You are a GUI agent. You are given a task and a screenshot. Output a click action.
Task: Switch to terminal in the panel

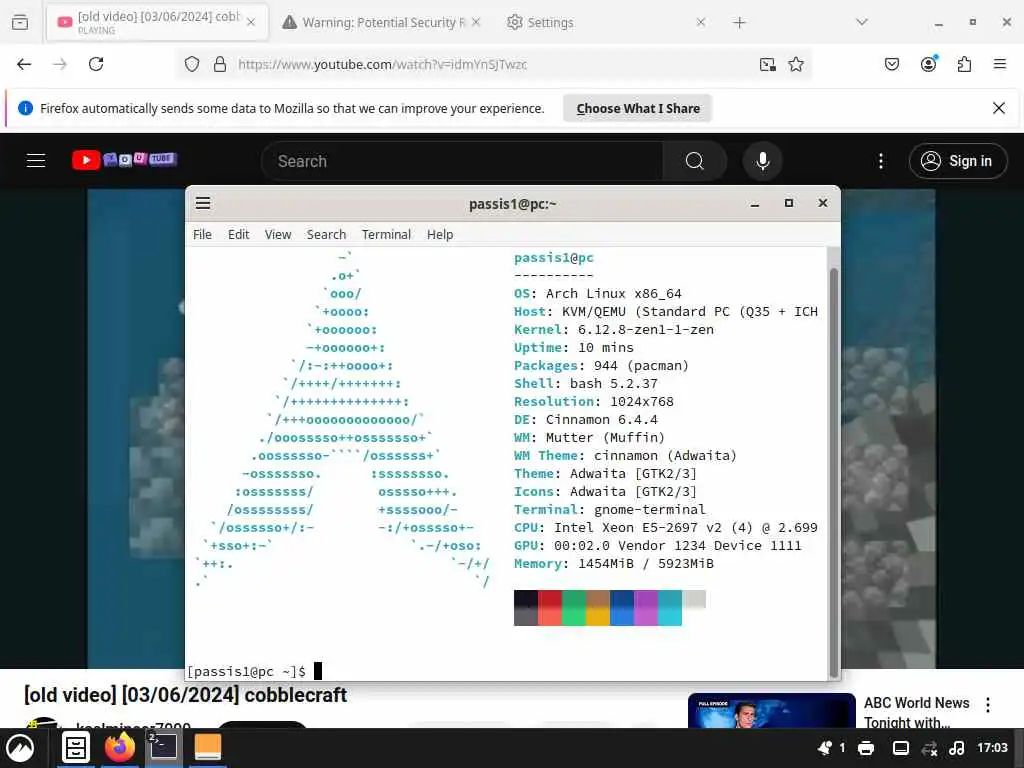coord(163,747)
